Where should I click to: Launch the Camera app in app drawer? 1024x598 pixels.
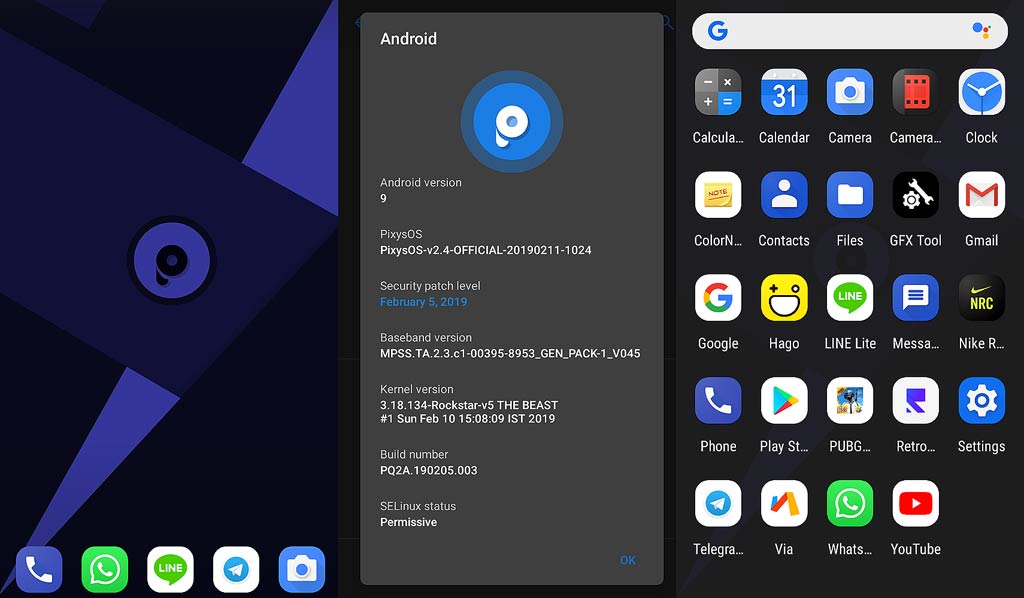(x=850, y=92)
